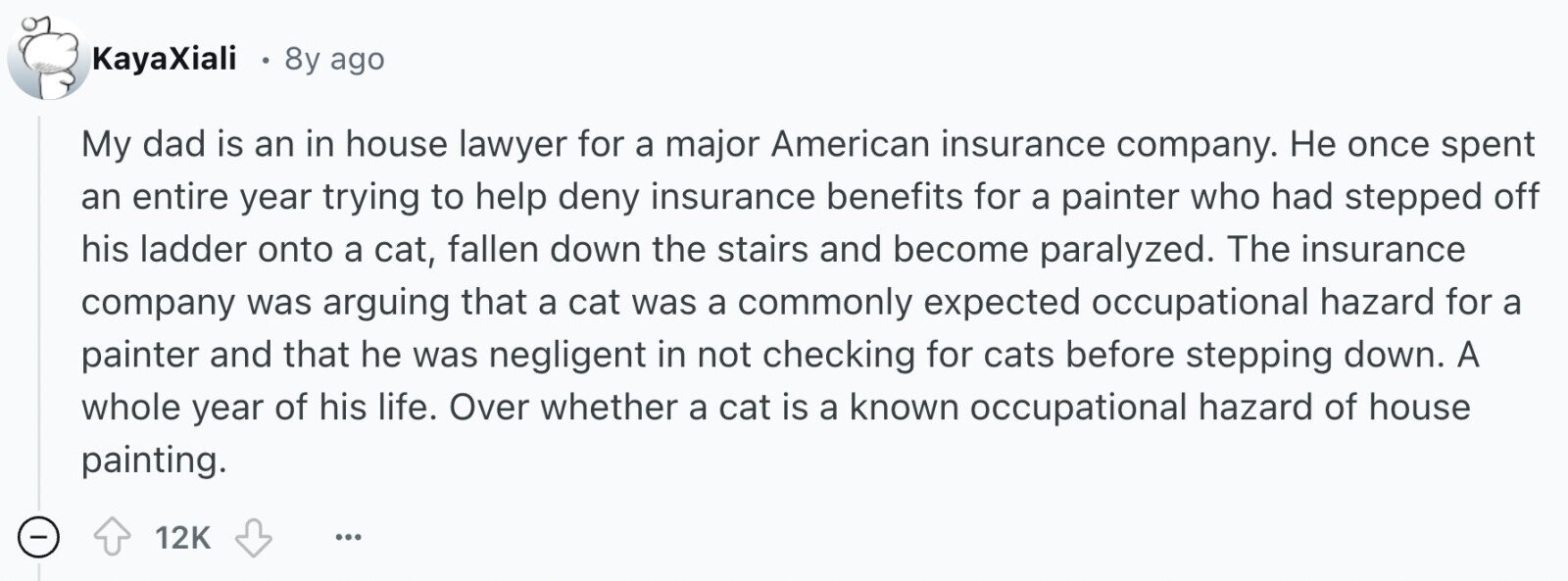The width and height of the screenshot is (1568, 581).
Task: Click the 12K vote score
Action: tap(182, 538)
